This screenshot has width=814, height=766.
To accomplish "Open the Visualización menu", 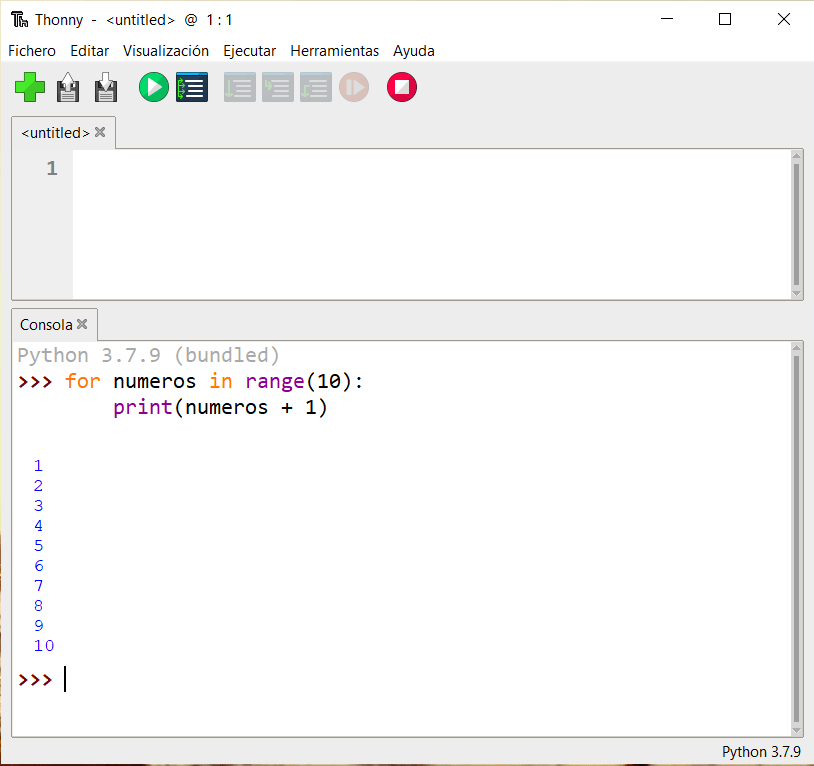I will 166,51.
